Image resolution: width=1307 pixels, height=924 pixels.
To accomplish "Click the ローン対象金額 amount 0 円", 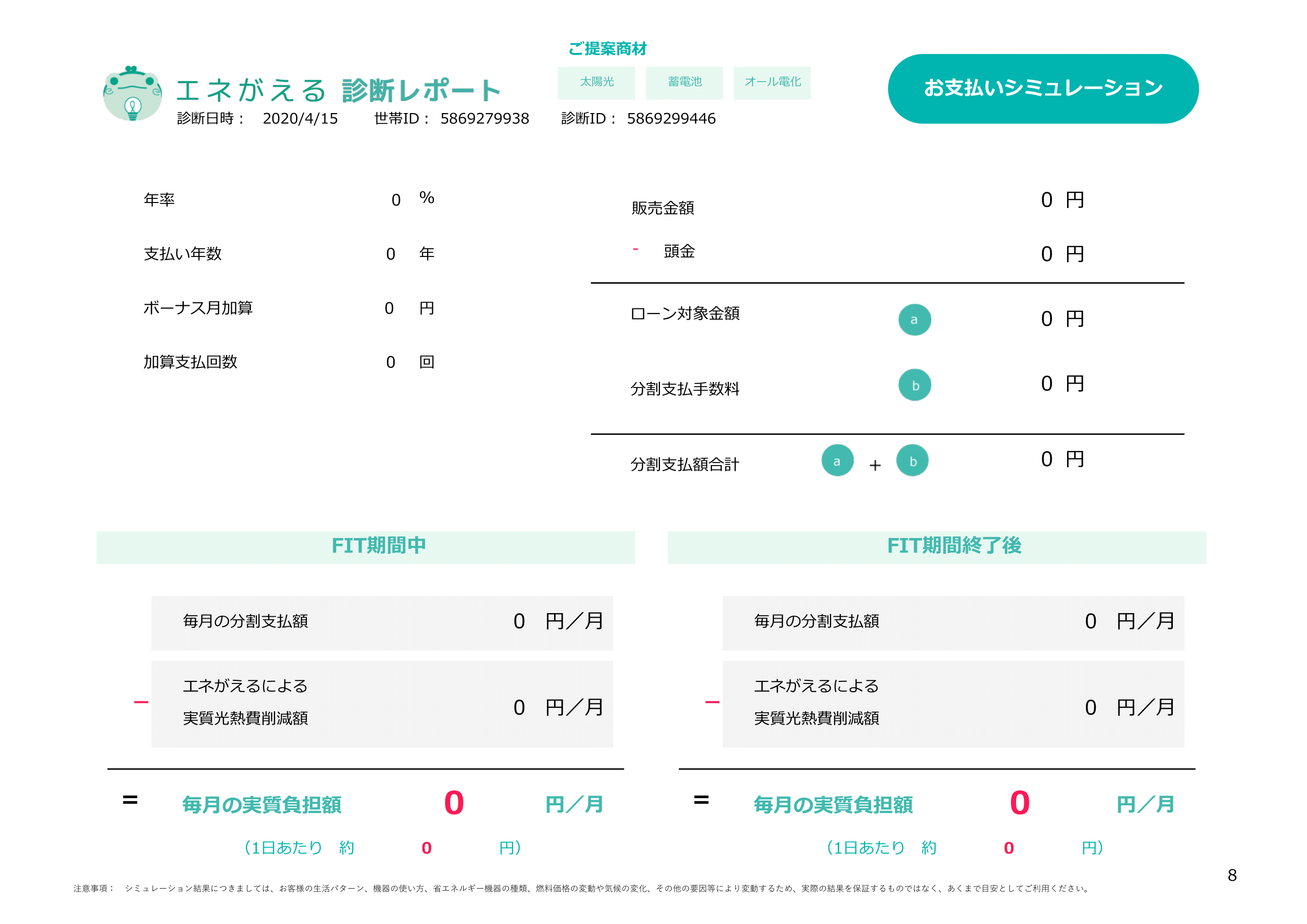I will pos(1062,319).
